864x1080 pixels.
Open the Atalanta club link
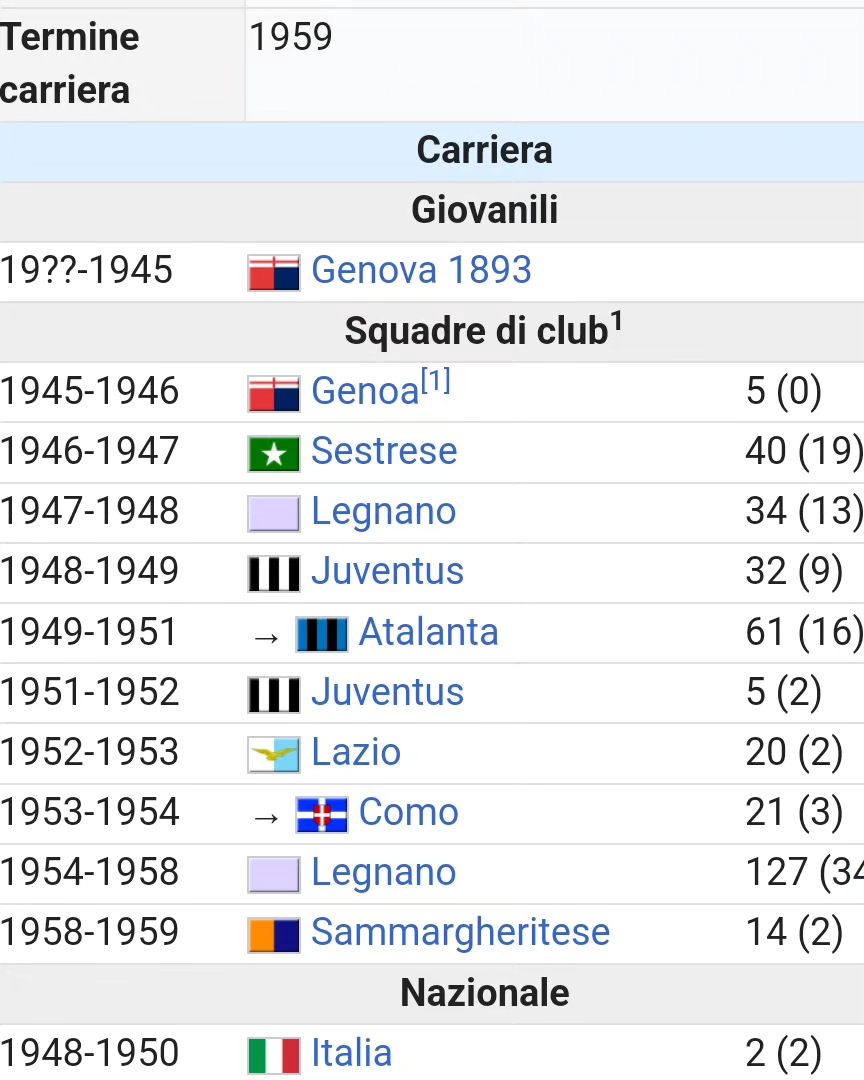tap(429, 632)
